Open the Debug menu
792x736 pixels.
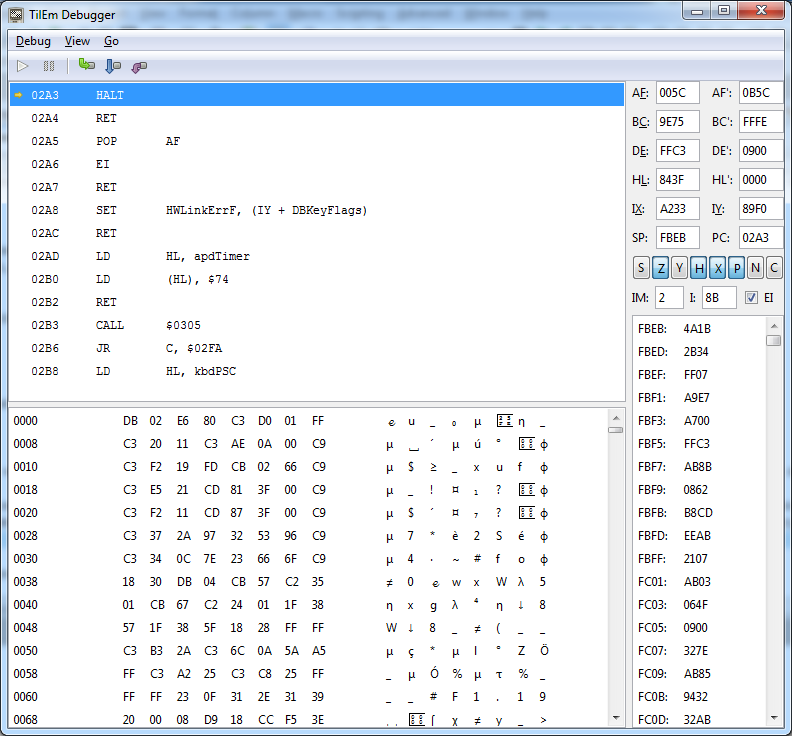[x=33, y=41]
